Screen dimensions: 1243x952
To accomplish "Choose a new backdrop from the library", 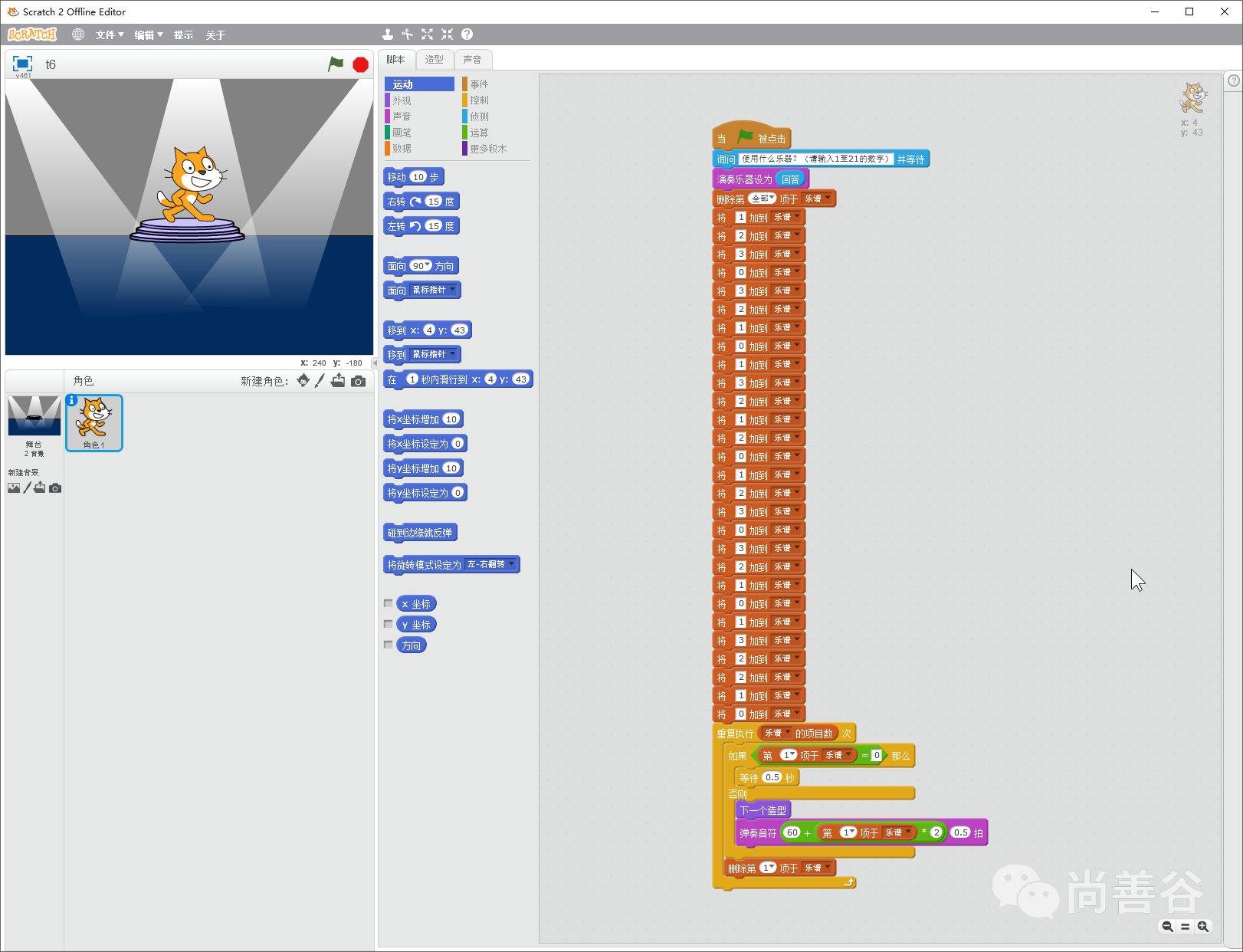I will pos(14,487).
